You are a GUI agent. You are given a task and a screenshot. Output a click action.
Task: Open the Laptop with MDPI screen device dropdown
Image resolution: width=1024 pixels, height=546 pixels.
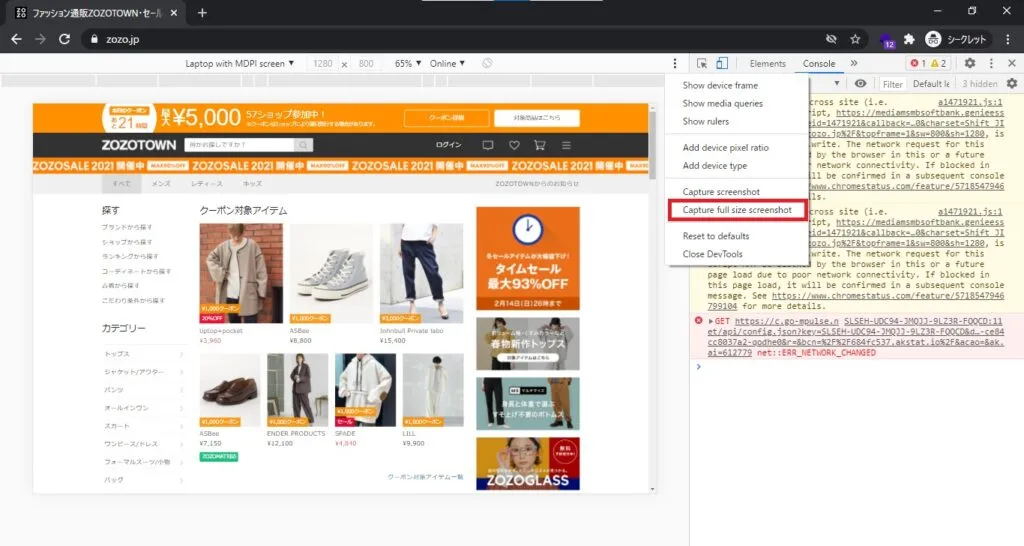click(239, 63)
